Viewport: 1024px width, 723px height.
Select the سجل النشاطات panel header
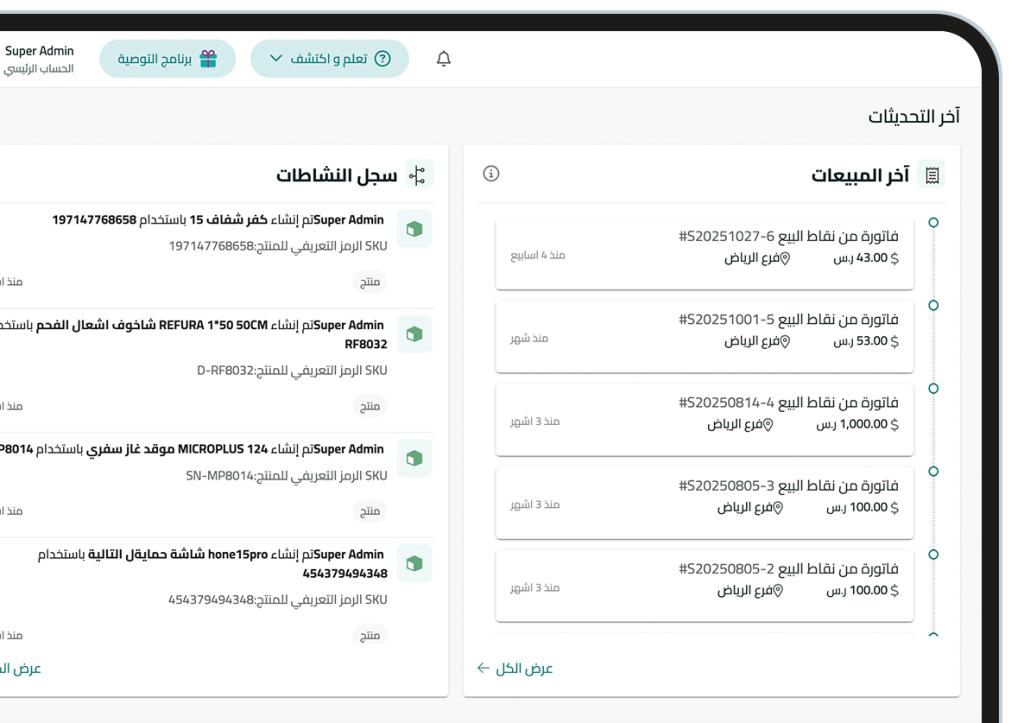(336, 173)
